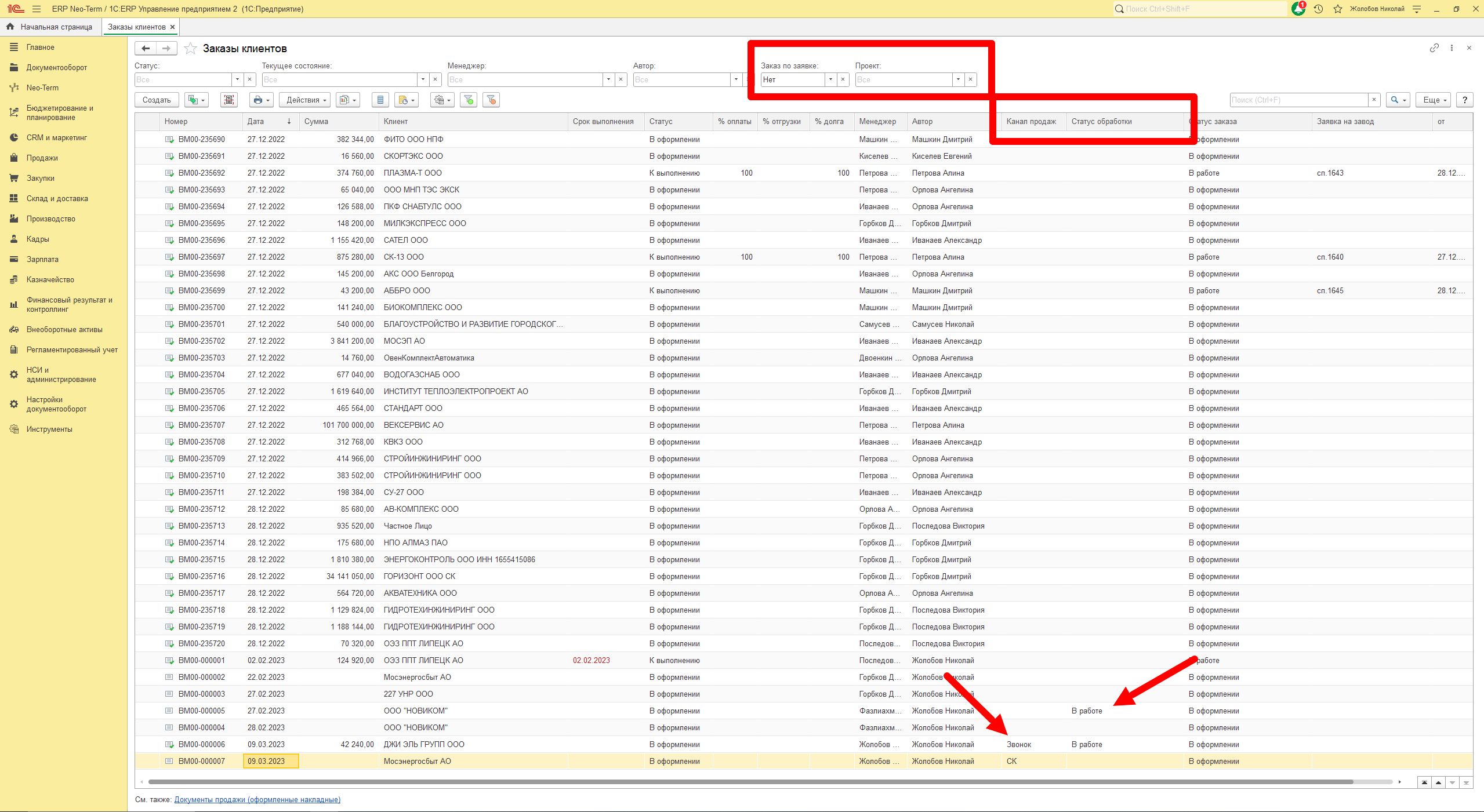Click the Поиск (Ctrl+F) search field
This screenshot has height=812, width=1484.
tap(1298, 100)
